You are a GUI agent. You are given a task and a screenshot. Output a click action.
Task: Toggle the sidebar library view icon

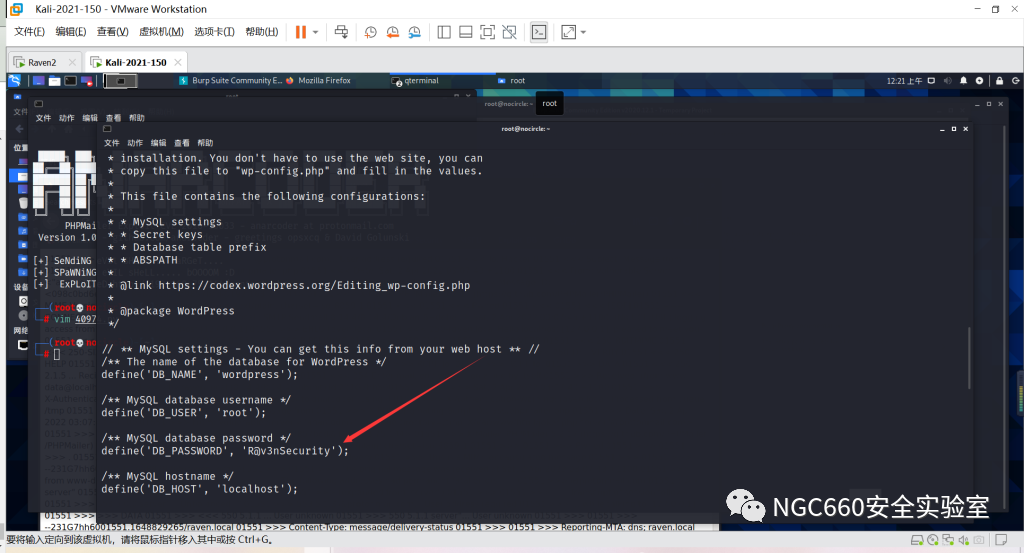pyautogui.click(x=444, y=32)
